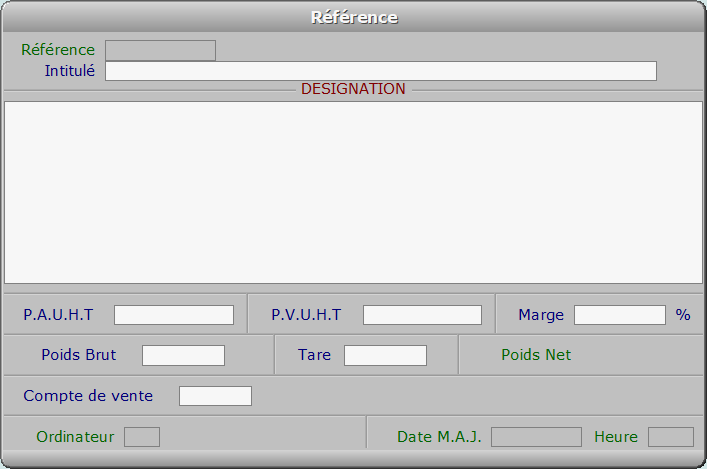Click the P.V.U.H.T label
This screenshot has width=707, height=469.
click(x=306, y=315)
